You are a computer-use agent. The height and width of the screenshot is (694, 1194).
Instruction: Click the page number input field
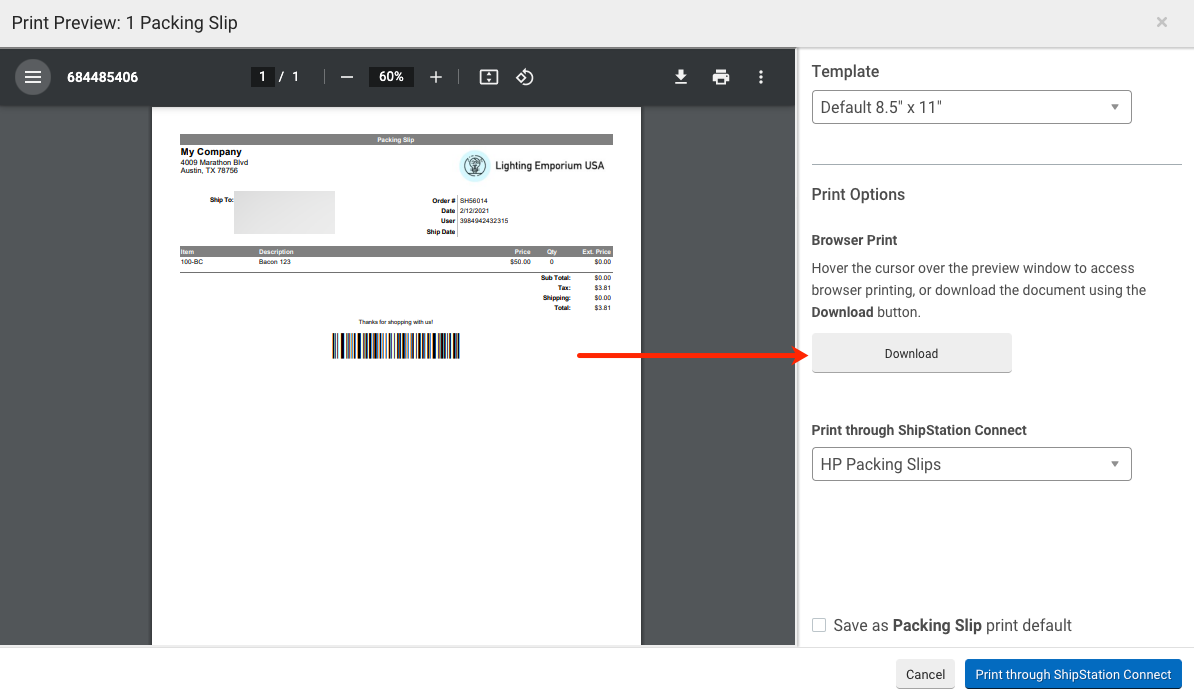pos(261,76)
